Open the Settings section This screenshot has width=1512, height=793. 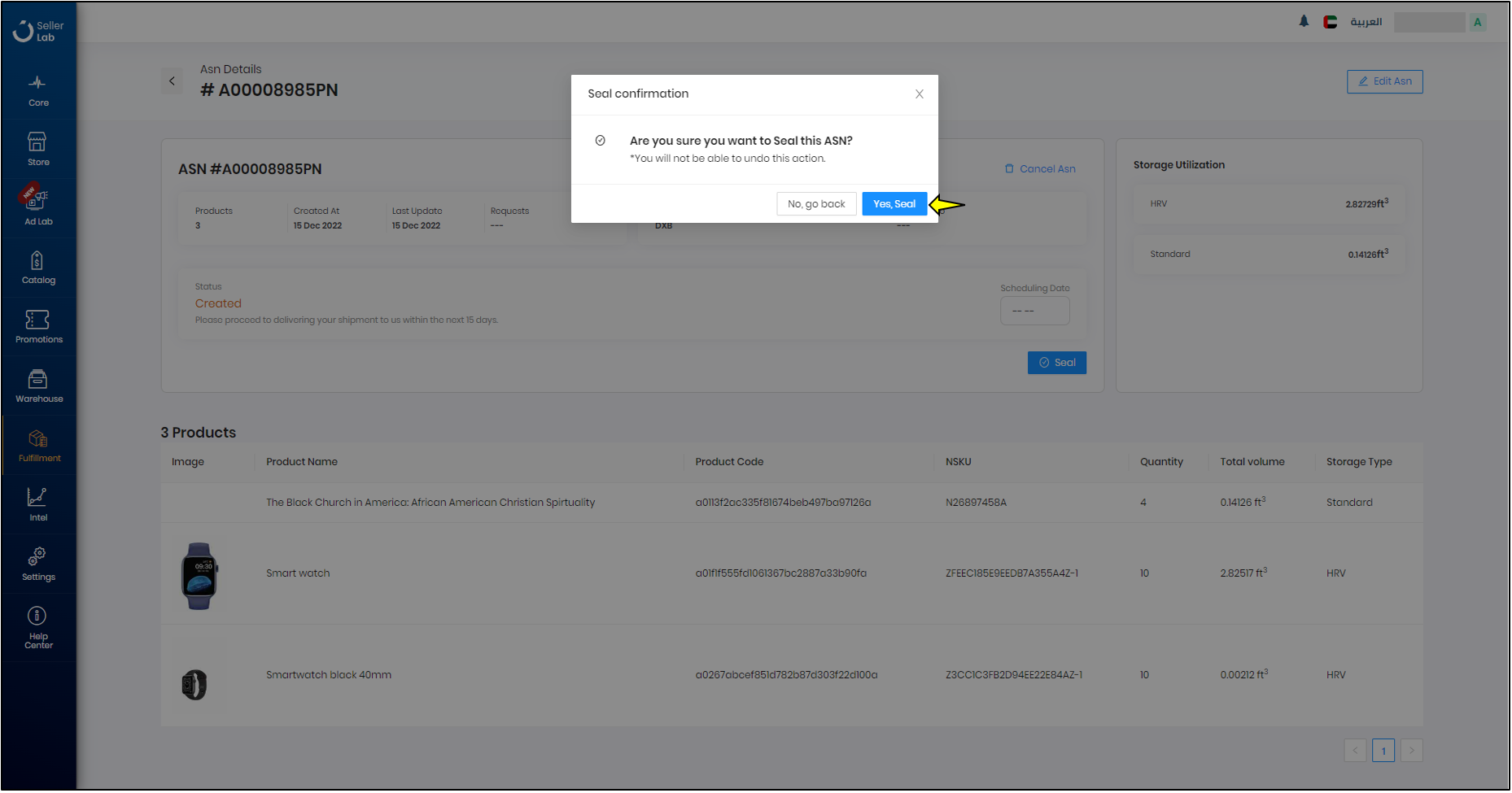37,561
